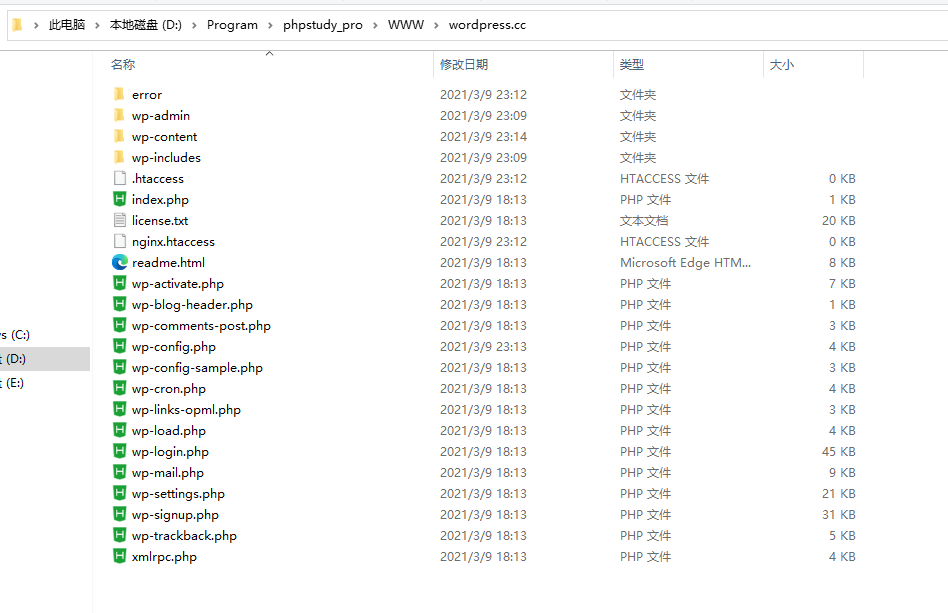Image resolution: width=948 pixels, height=613 pixels.
Task: Expand chevron after 此电脑 in address bar
Action: click(97, 25)
